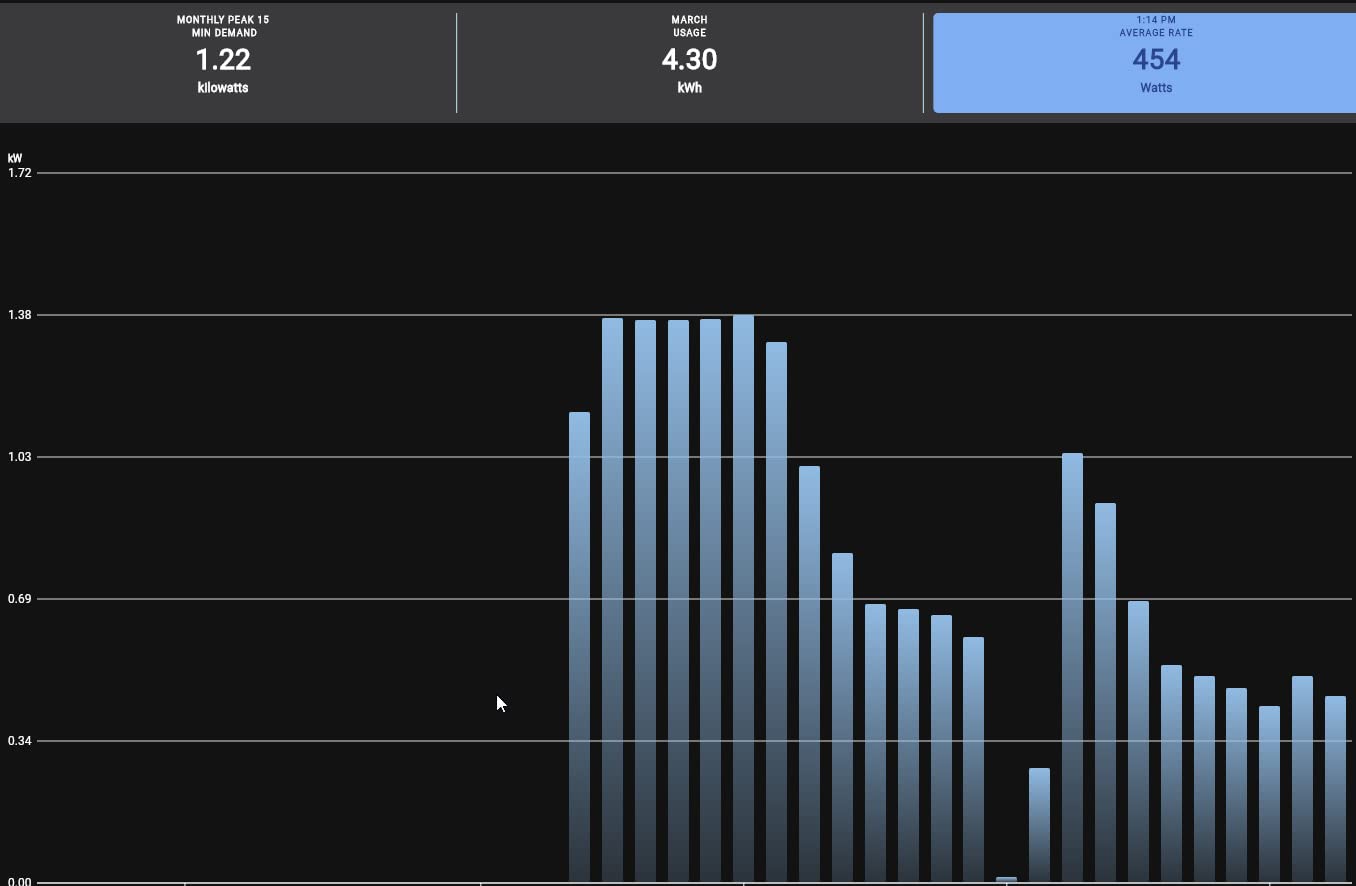Click the MONTHLY PEAK 15 MIN DEMAND heading
The height and width of the screenshot is (886, 1356).
coord(223,26)
